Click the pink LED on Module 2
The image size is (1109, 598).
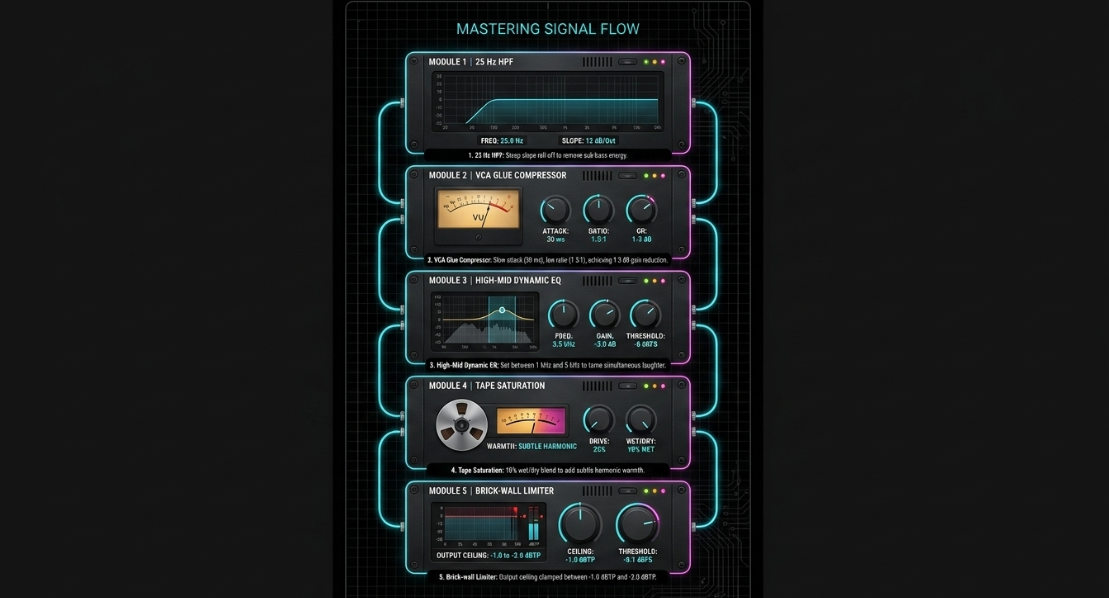pos(663,175)
